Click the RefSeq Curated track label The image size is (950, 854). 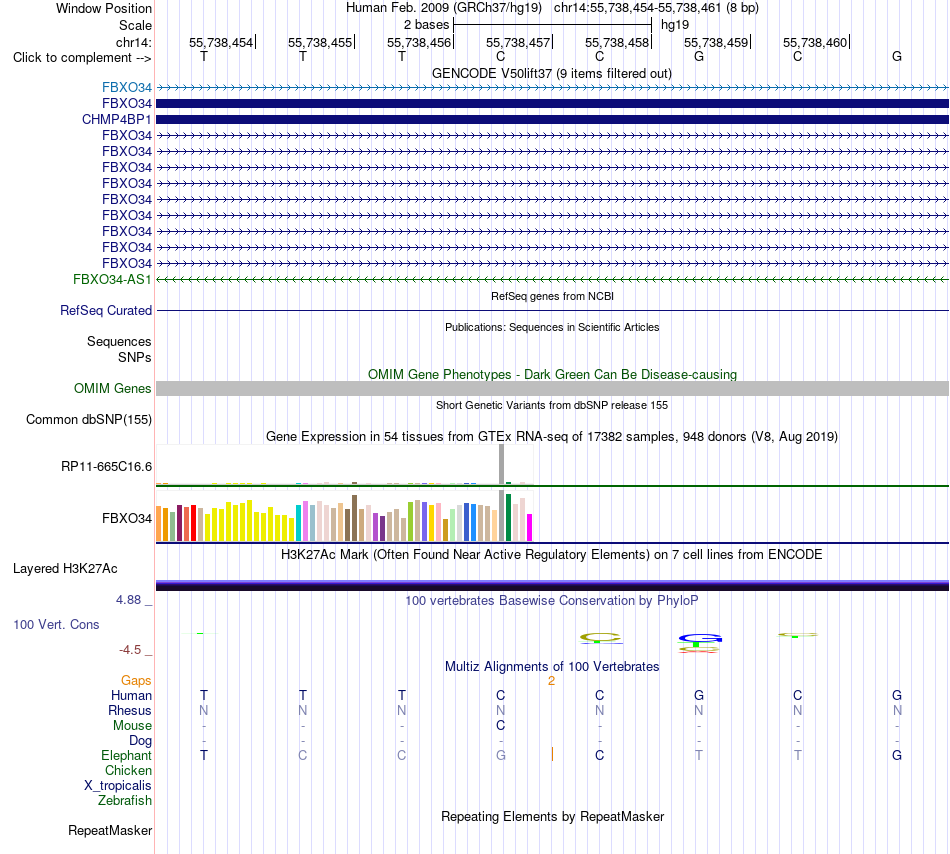click(105, 310)
